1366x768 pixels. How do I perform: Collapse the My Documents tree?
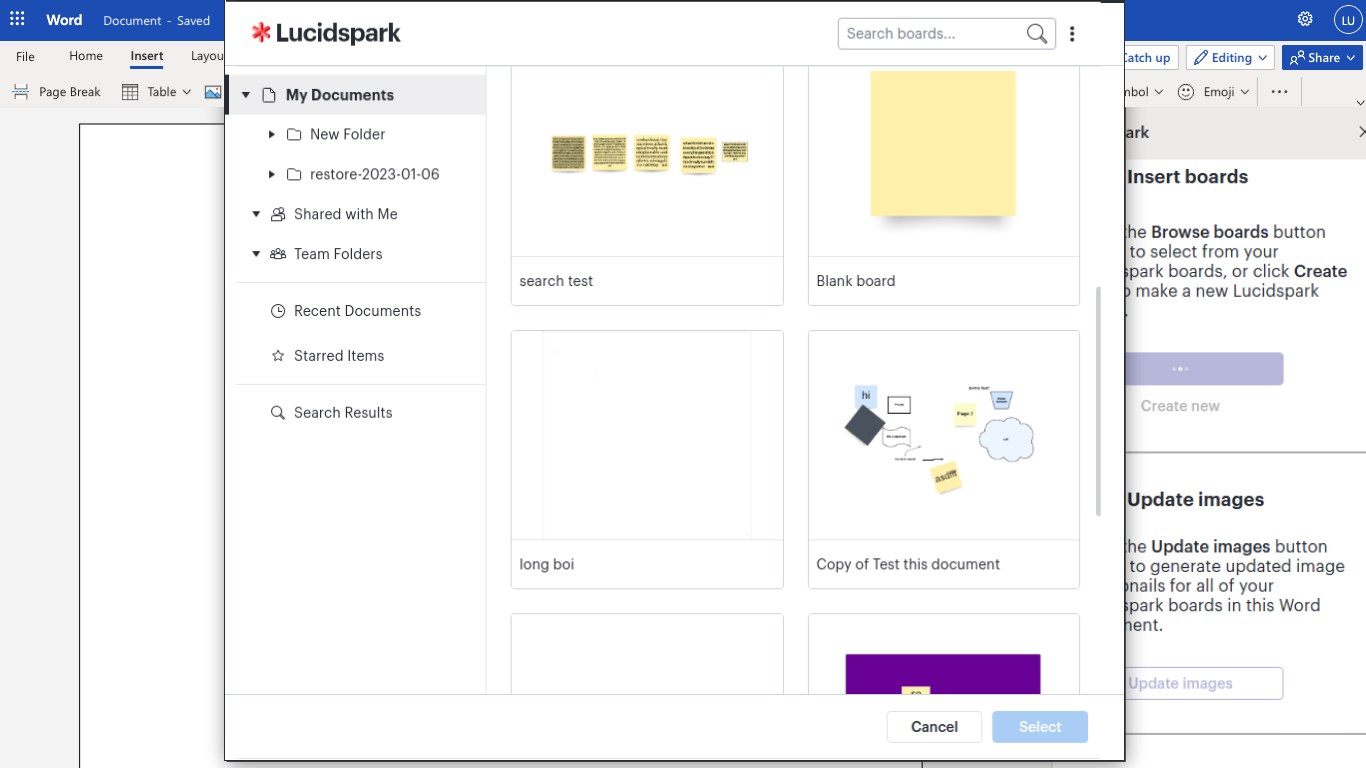pyautogui.click(x=246, y=95)
